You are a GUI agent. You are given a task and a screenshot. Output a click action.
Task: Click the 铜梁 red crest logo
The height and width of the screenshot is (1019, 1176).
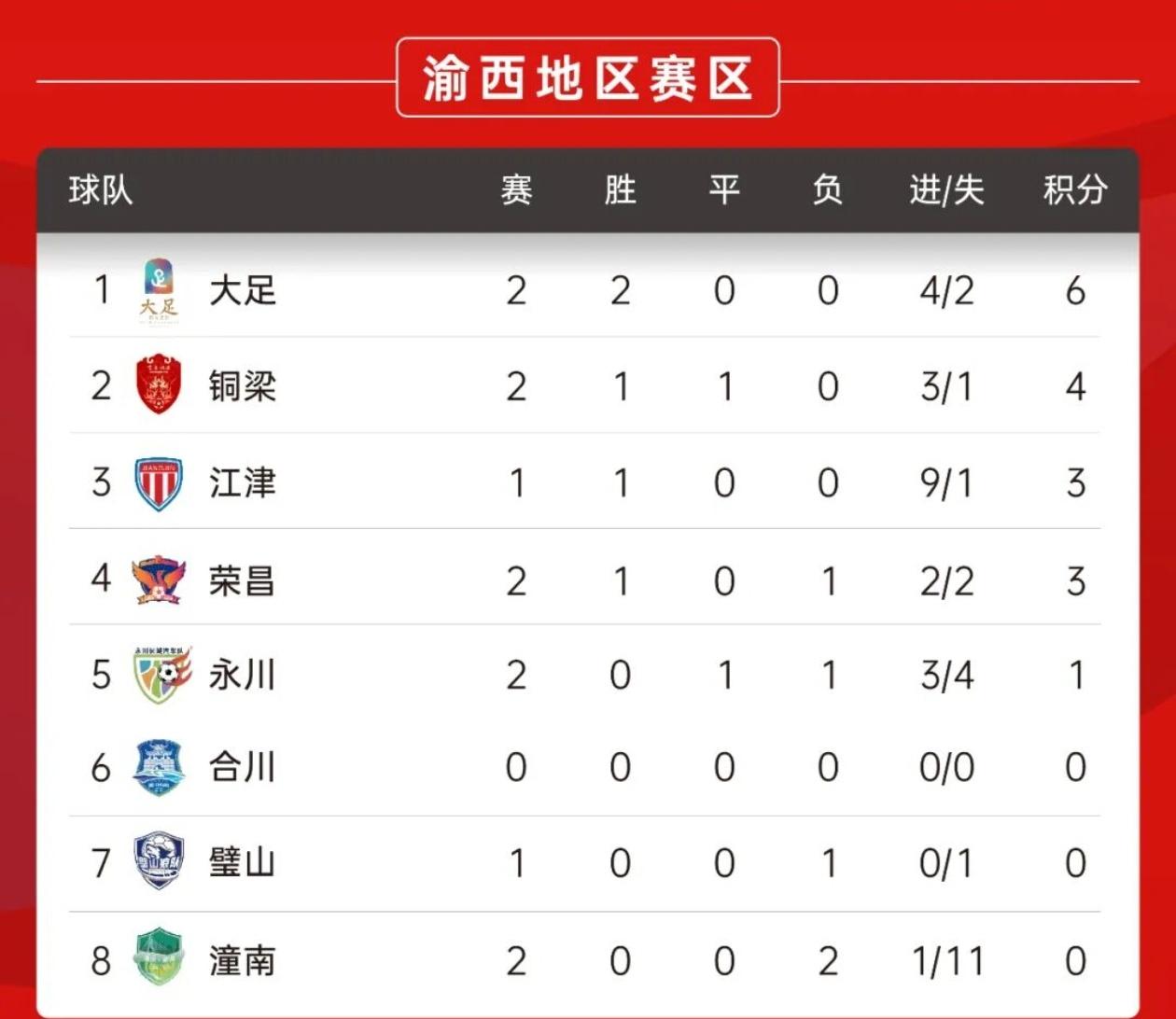[158, 384]
